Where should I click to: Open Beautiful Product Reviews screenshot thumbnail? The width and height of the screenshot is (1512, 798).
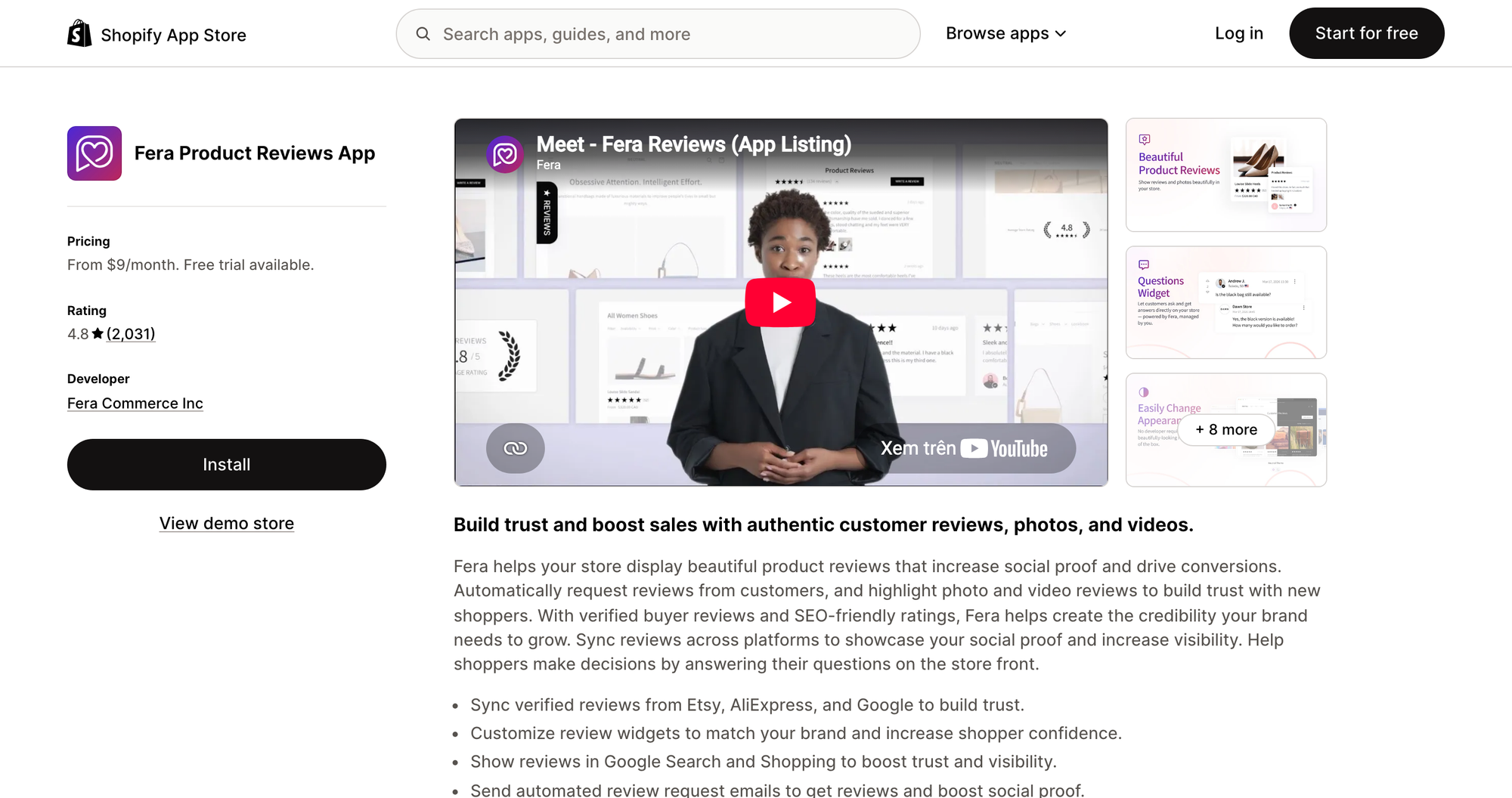click(1226, 175)
